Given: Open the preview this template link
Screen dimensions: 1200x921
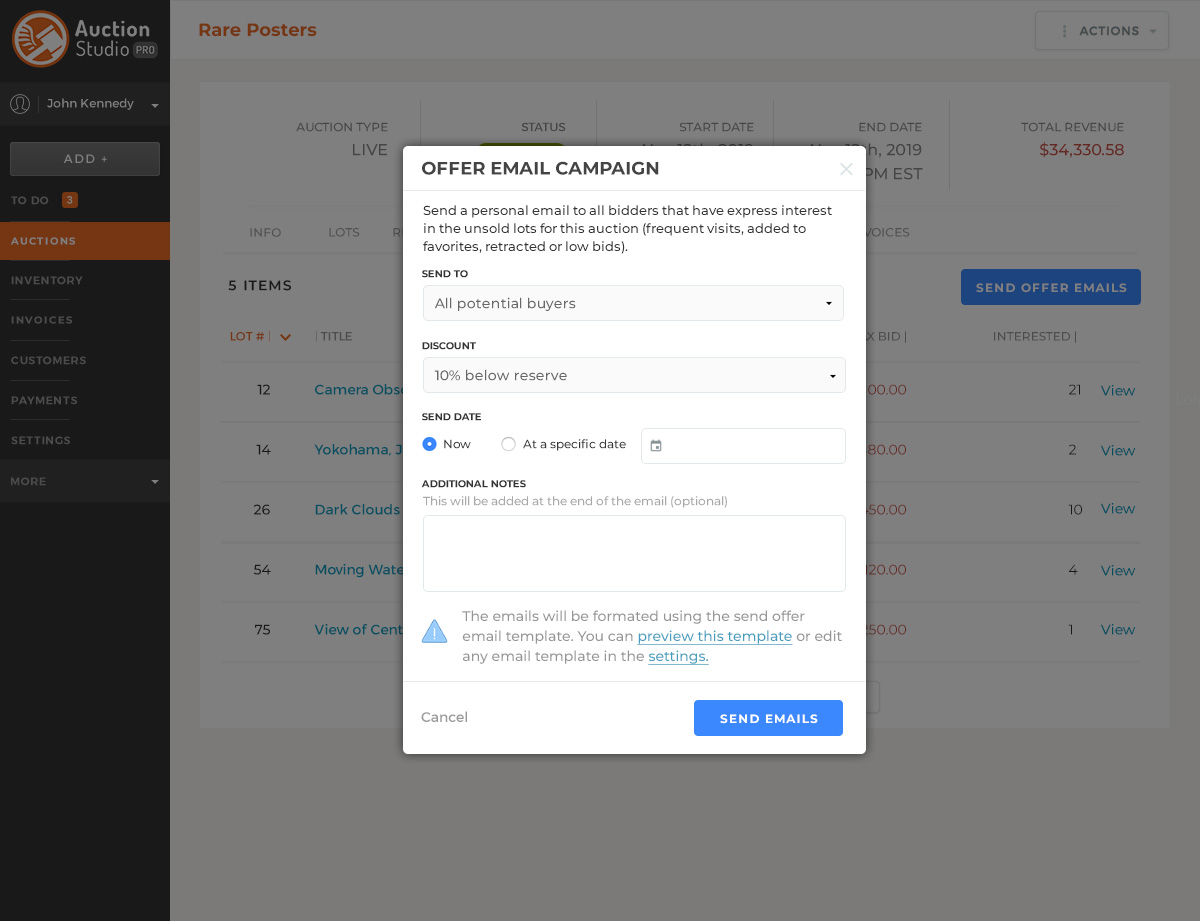Looking at the screenshot, I should point(714,636).
